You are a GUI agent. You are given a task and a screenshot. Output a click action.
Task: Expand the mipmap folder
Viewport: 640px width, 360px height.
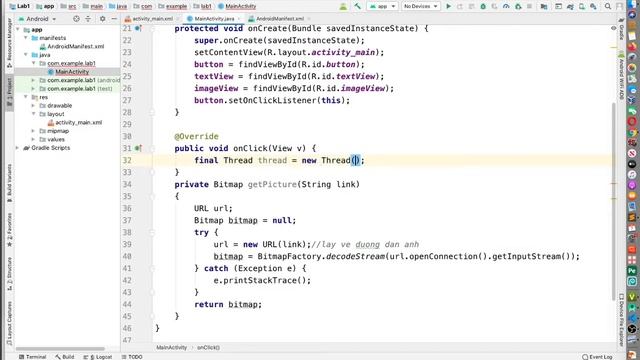34,131
